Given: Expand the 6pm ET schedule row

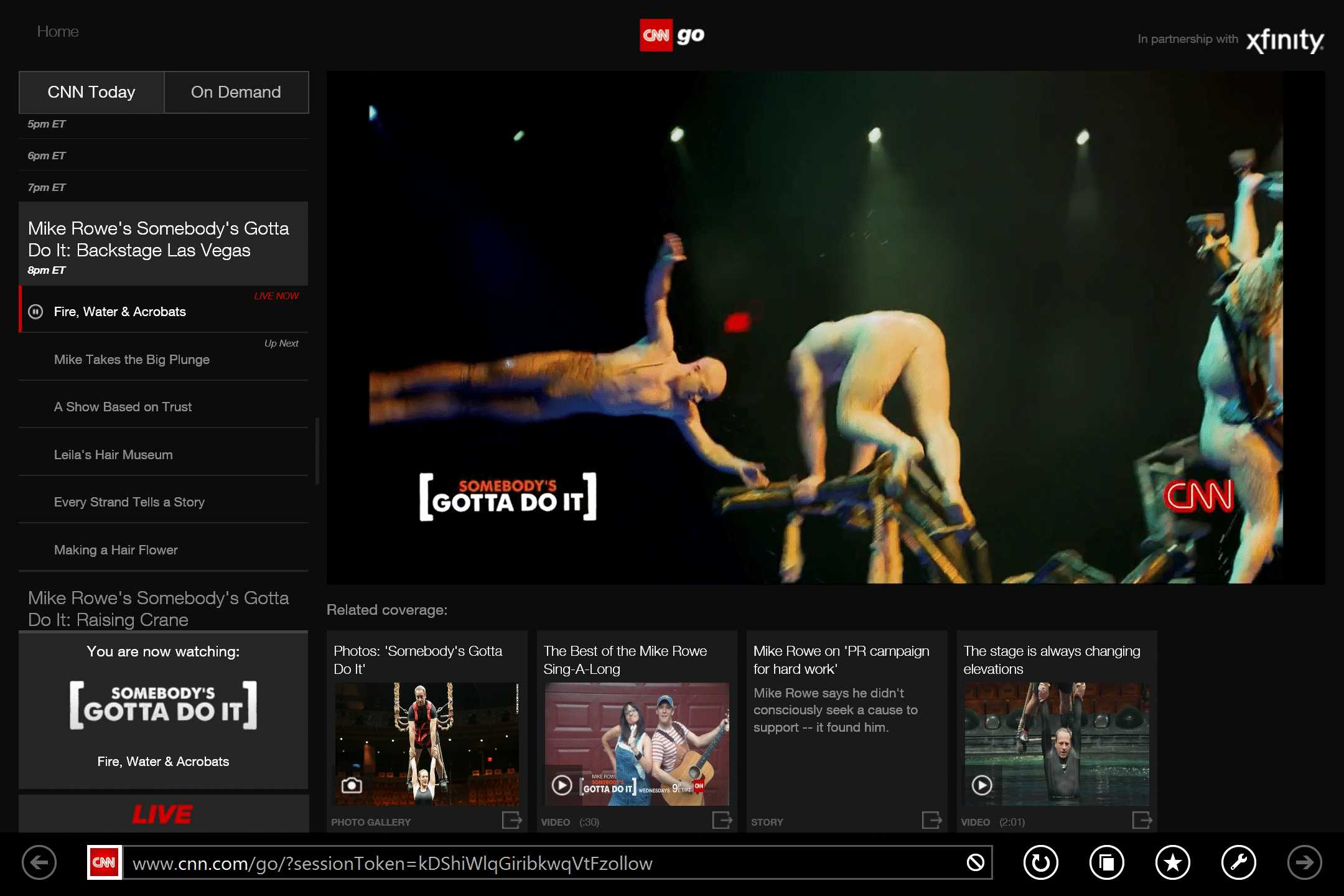Looking at the screenshot, I should pos(163,155).
